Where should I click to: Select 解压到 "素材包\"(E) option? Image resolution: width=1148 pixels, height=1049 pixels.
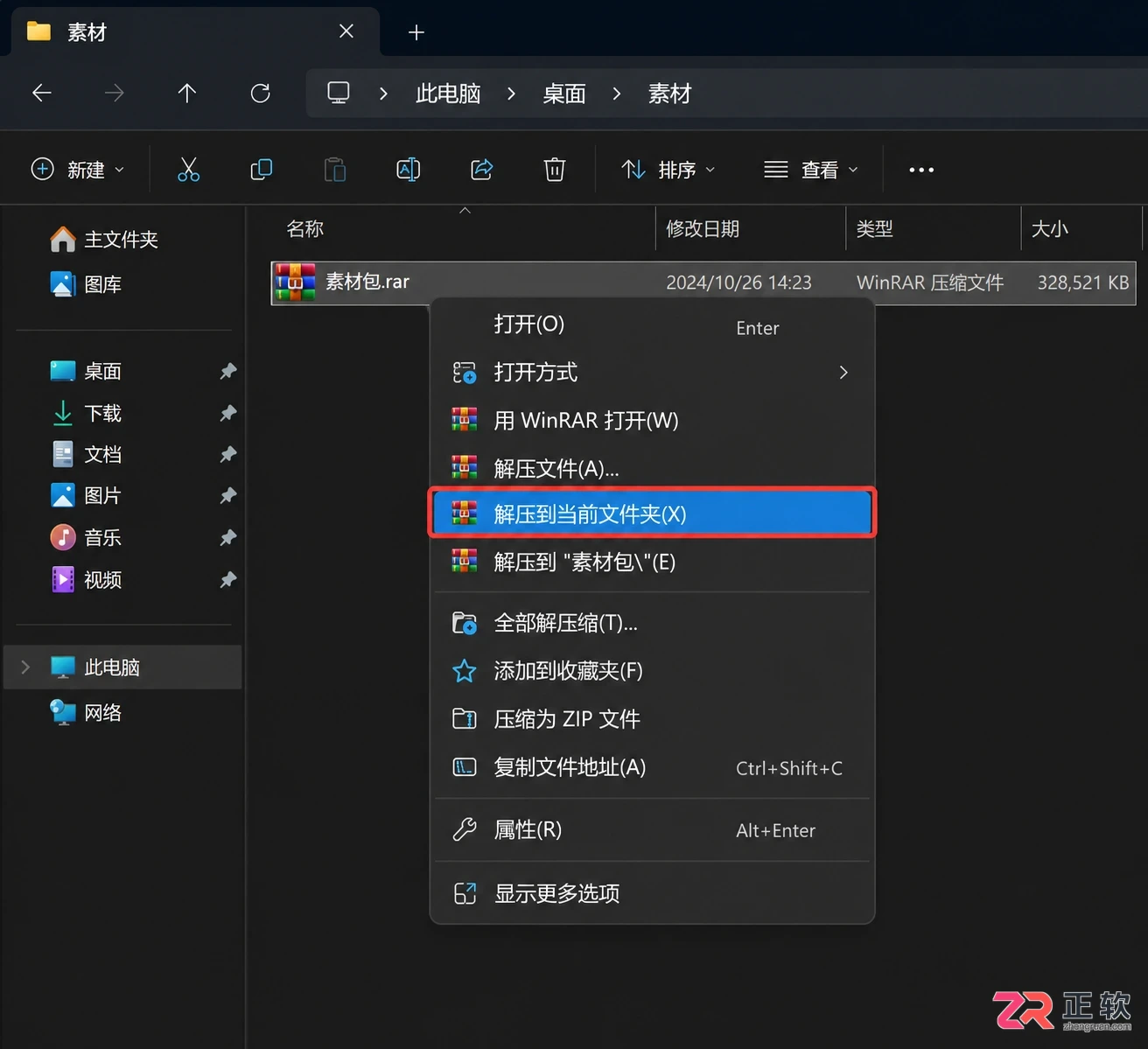pyautogui.click(x=653, y=562)
